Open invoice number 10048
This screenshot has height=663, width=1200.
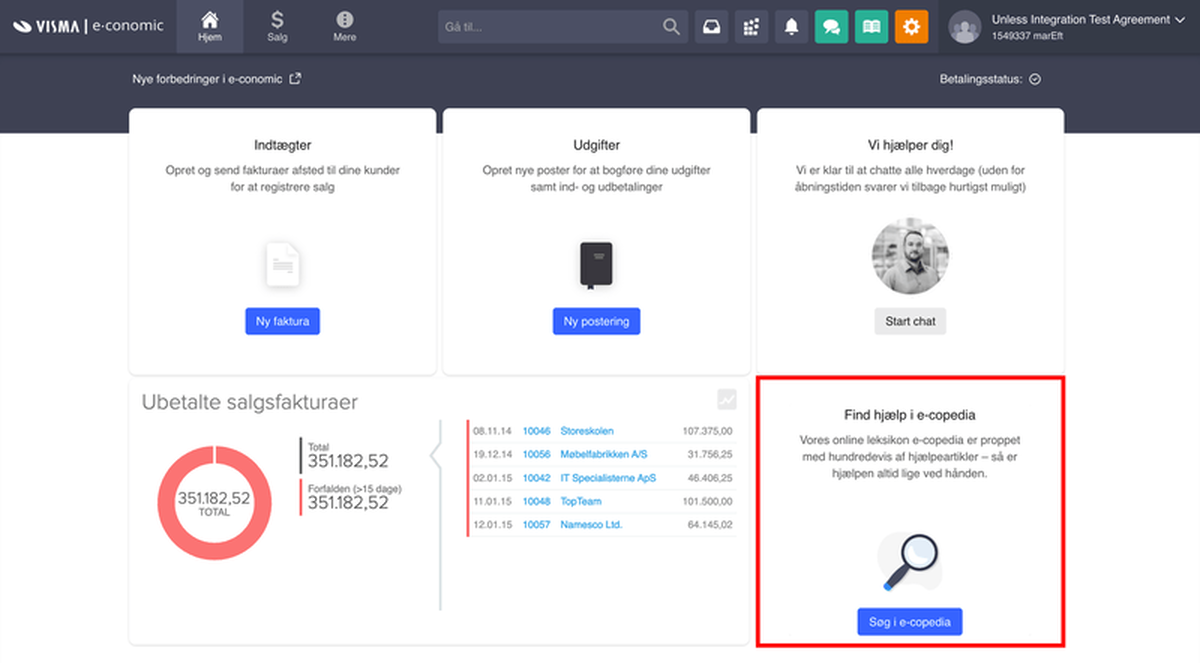pyautogui.click(x=536, y=501)
